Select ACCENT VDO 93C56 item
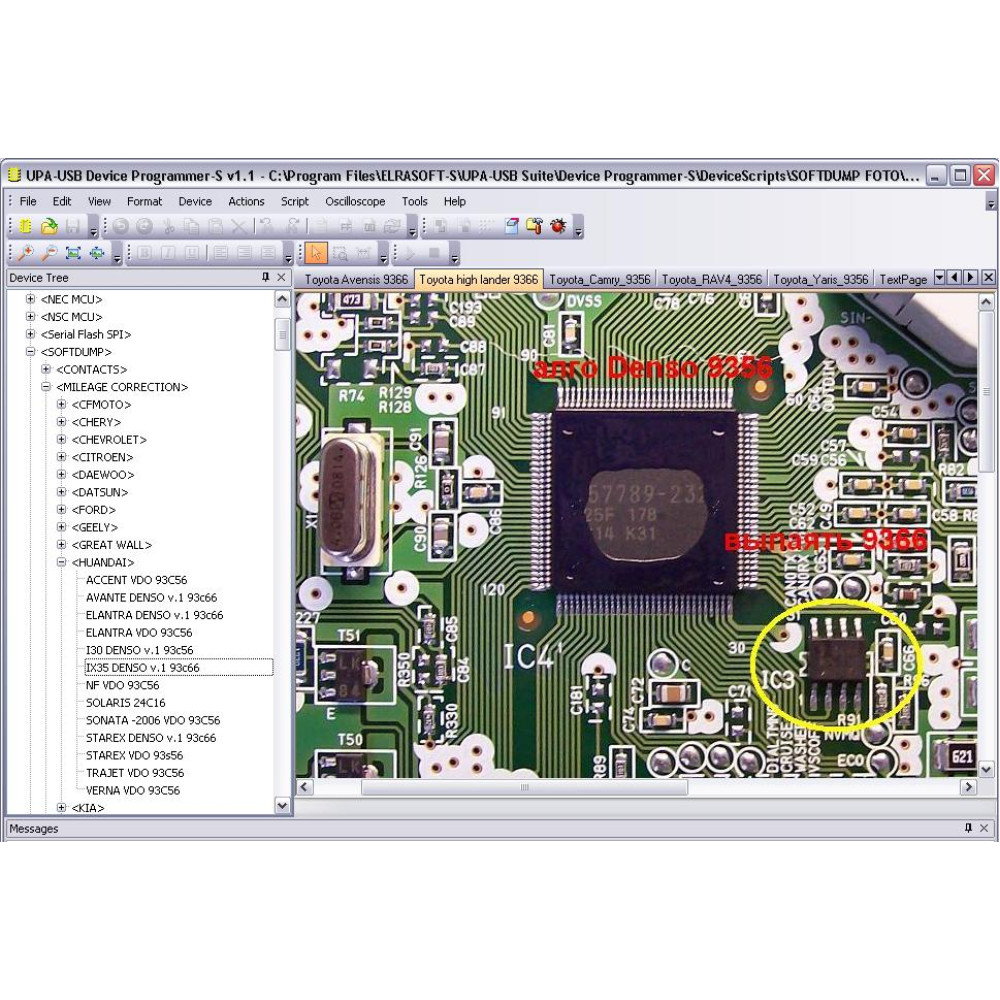This screenshot has height=1000, width=1000. [136, 580]
